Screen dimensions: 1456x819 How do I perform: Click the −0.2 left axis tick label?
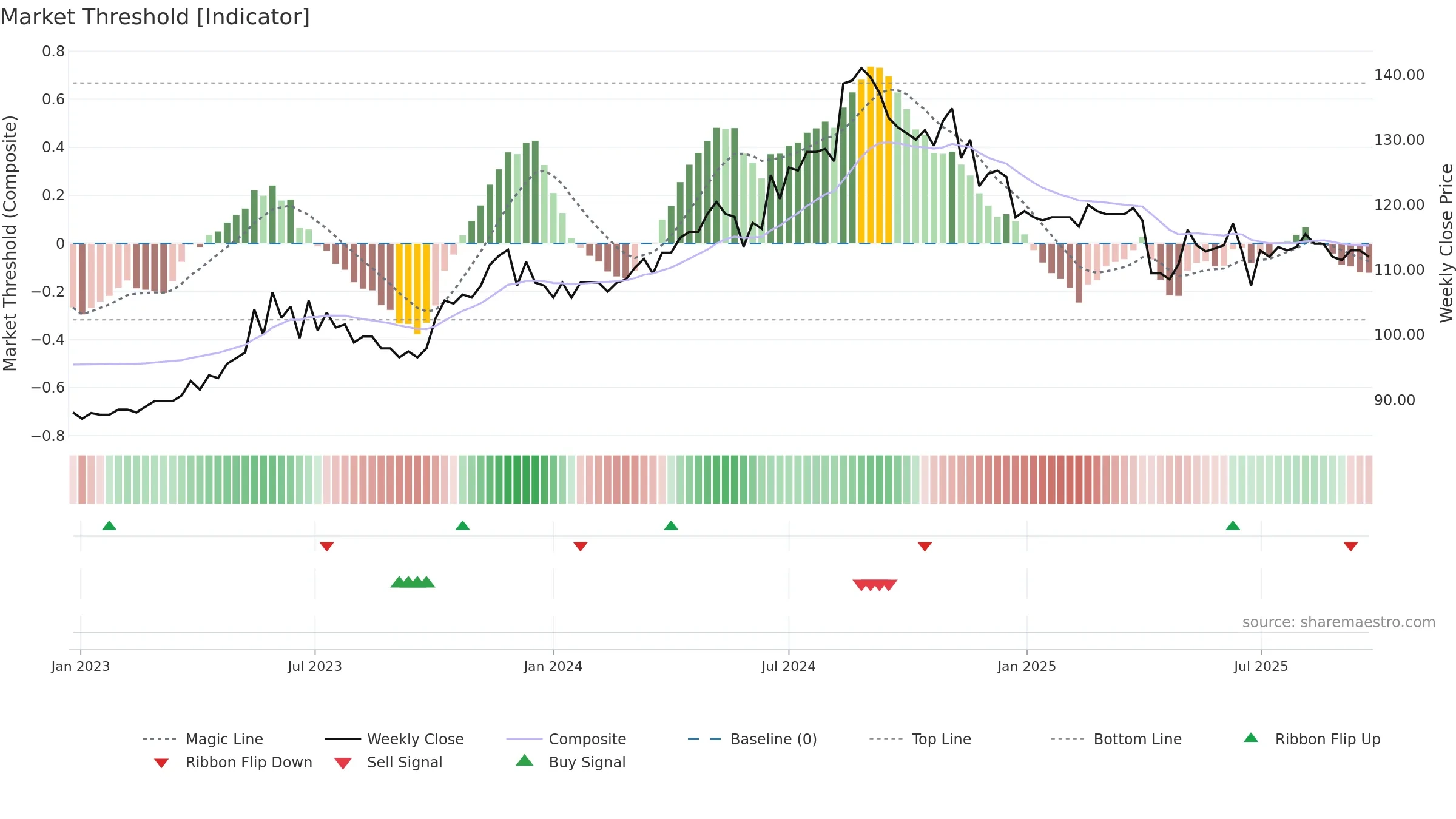[48, 292]
